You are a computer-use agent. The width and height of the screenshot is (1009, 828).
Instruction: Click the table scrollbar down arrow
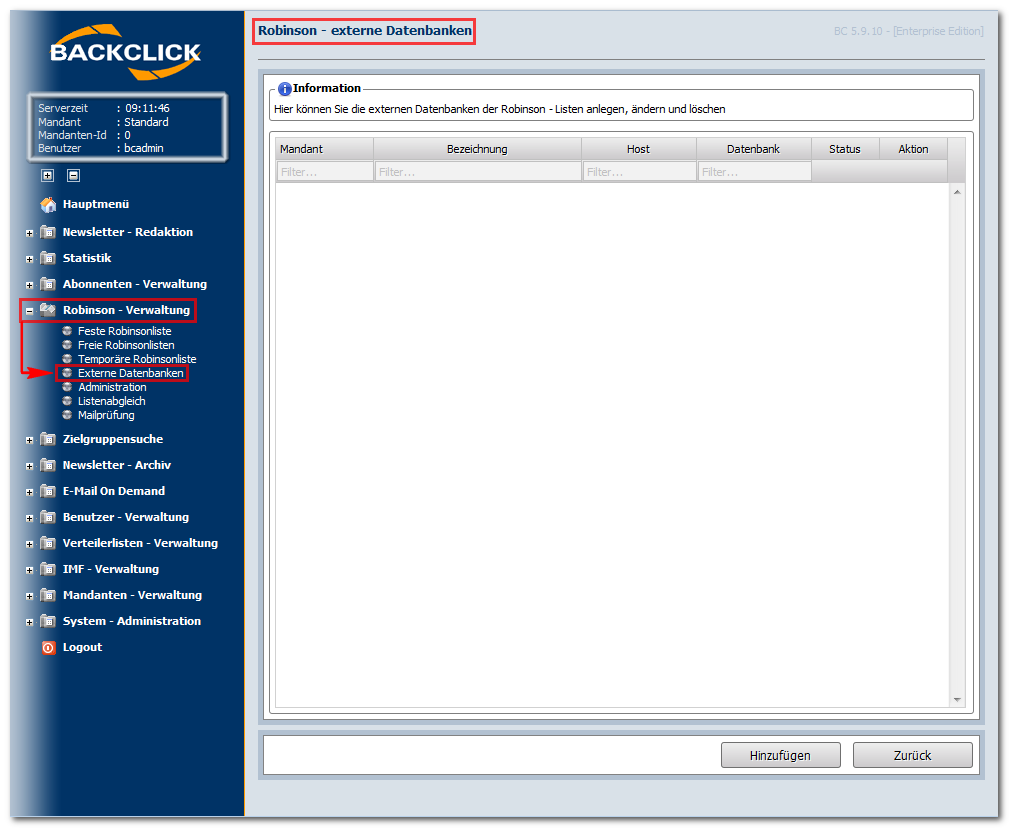coord(958,699)
